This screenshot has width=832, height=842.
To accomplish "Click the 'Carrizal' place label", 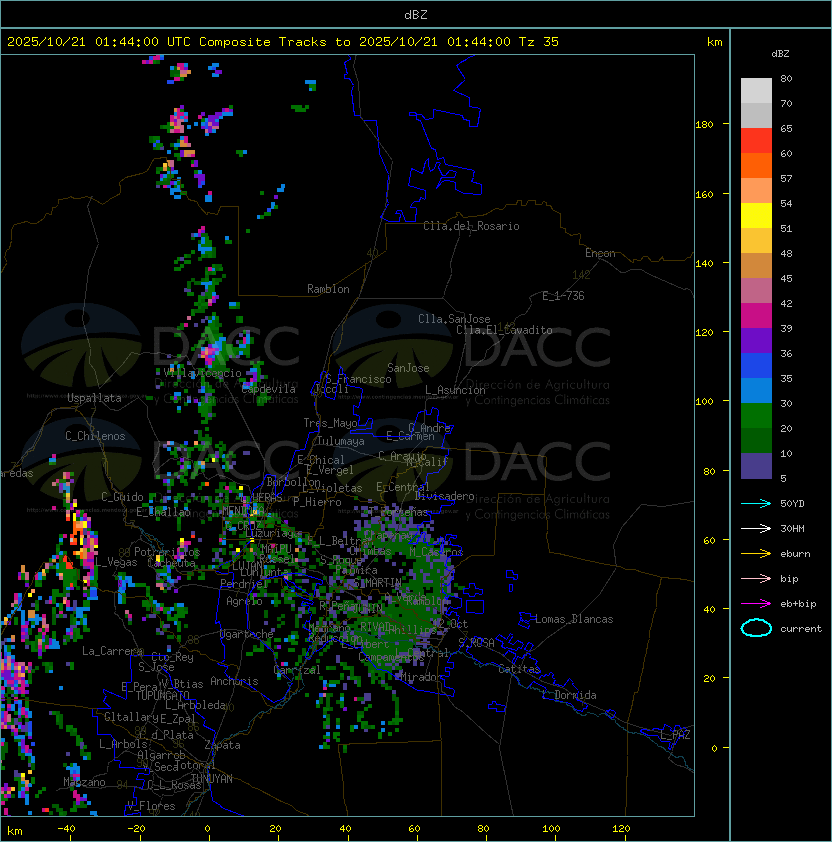I will (x=297, y=670).
